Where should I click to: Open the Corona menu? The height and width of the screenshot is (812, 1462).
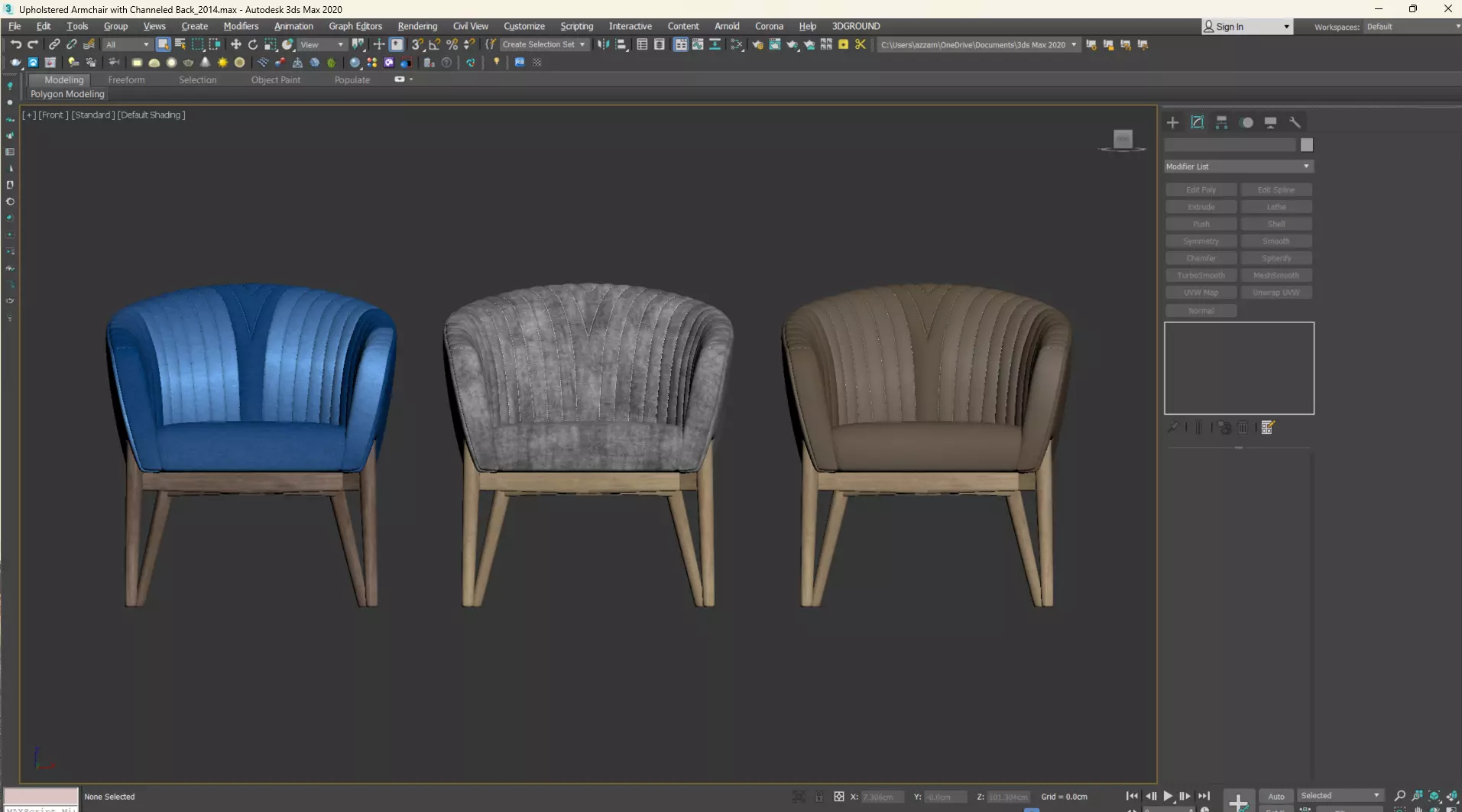coord(769,26)
